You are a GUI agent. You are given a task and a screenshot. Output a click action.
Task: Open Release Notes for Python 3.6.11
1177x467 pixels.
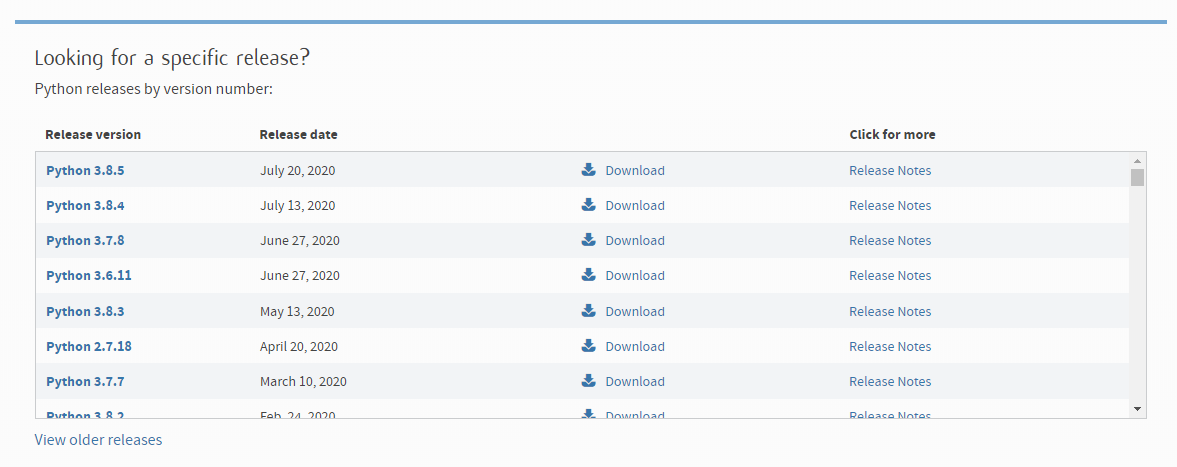[x=890, y=276]
